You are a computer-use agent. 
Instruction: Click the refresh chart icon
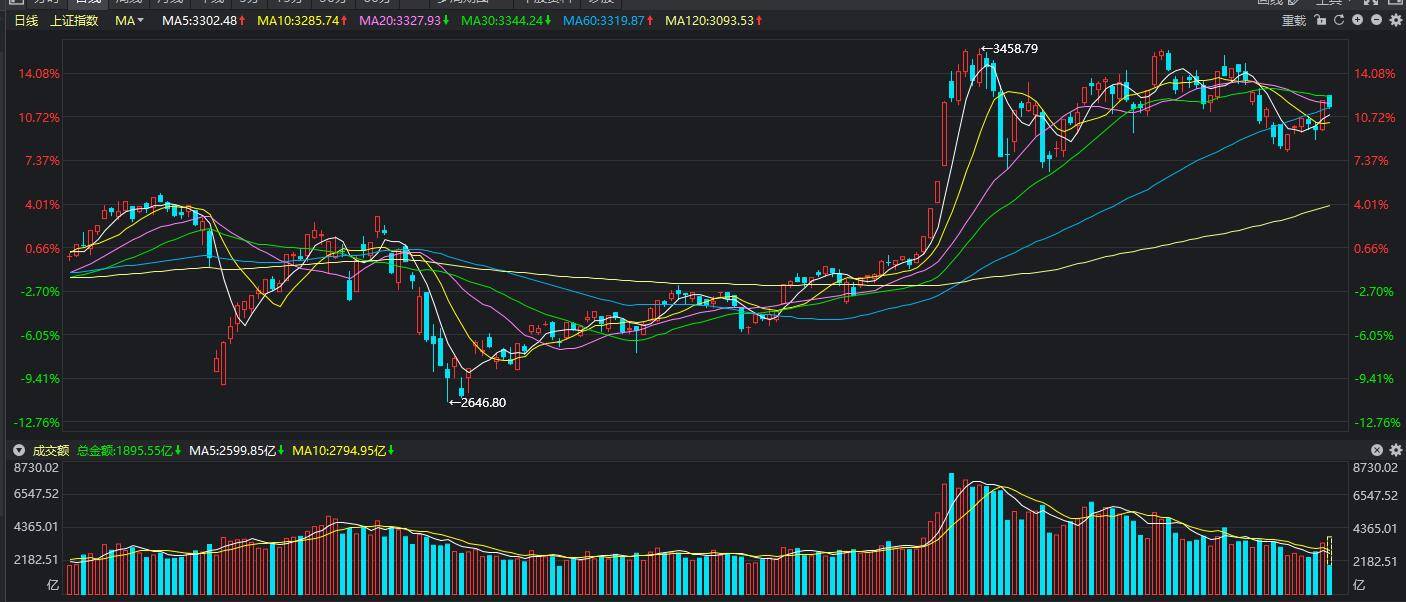click(1339, 20)
